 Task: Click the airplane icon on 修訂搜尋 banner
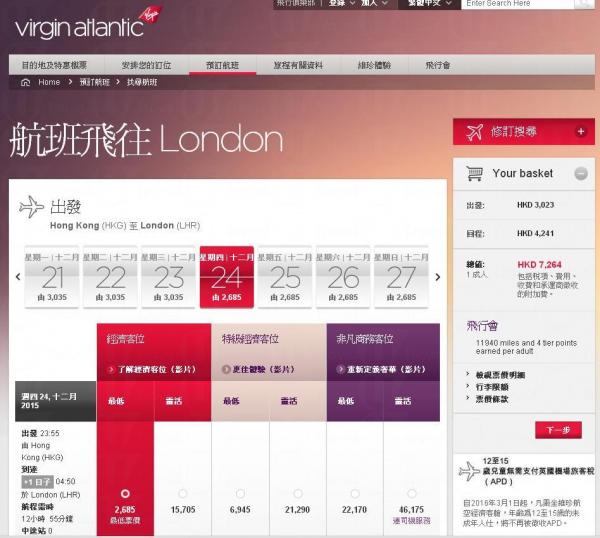474,132
